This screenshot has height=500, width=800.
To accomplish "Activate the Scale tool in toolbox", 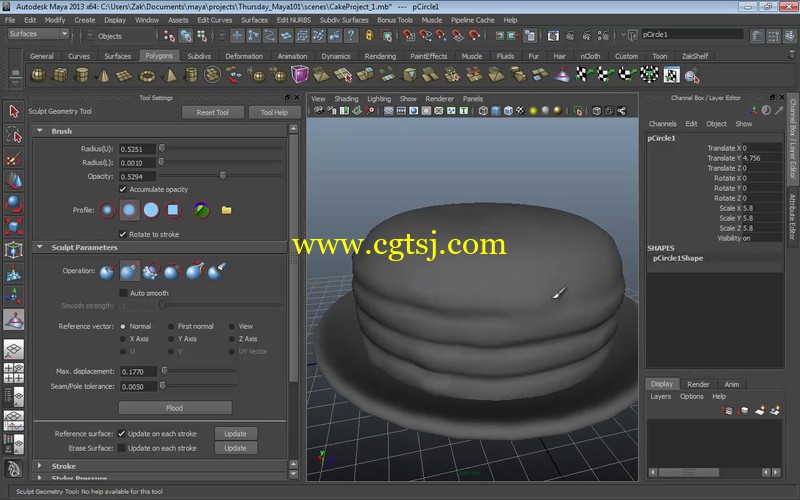I will pyautogui.click(x=14, y=226).
